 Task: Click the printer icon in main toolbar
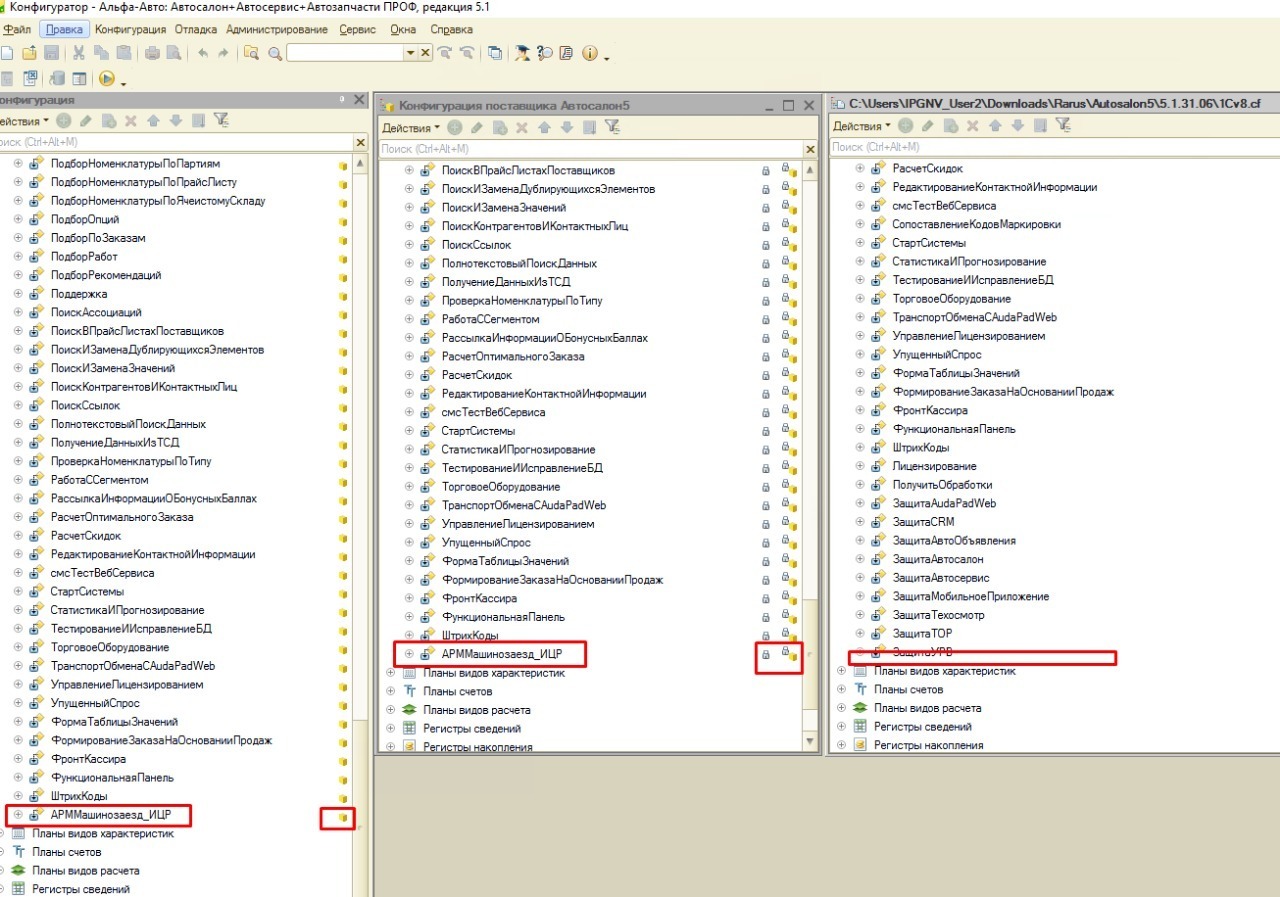pyautogui.click(x=153, y=53)
